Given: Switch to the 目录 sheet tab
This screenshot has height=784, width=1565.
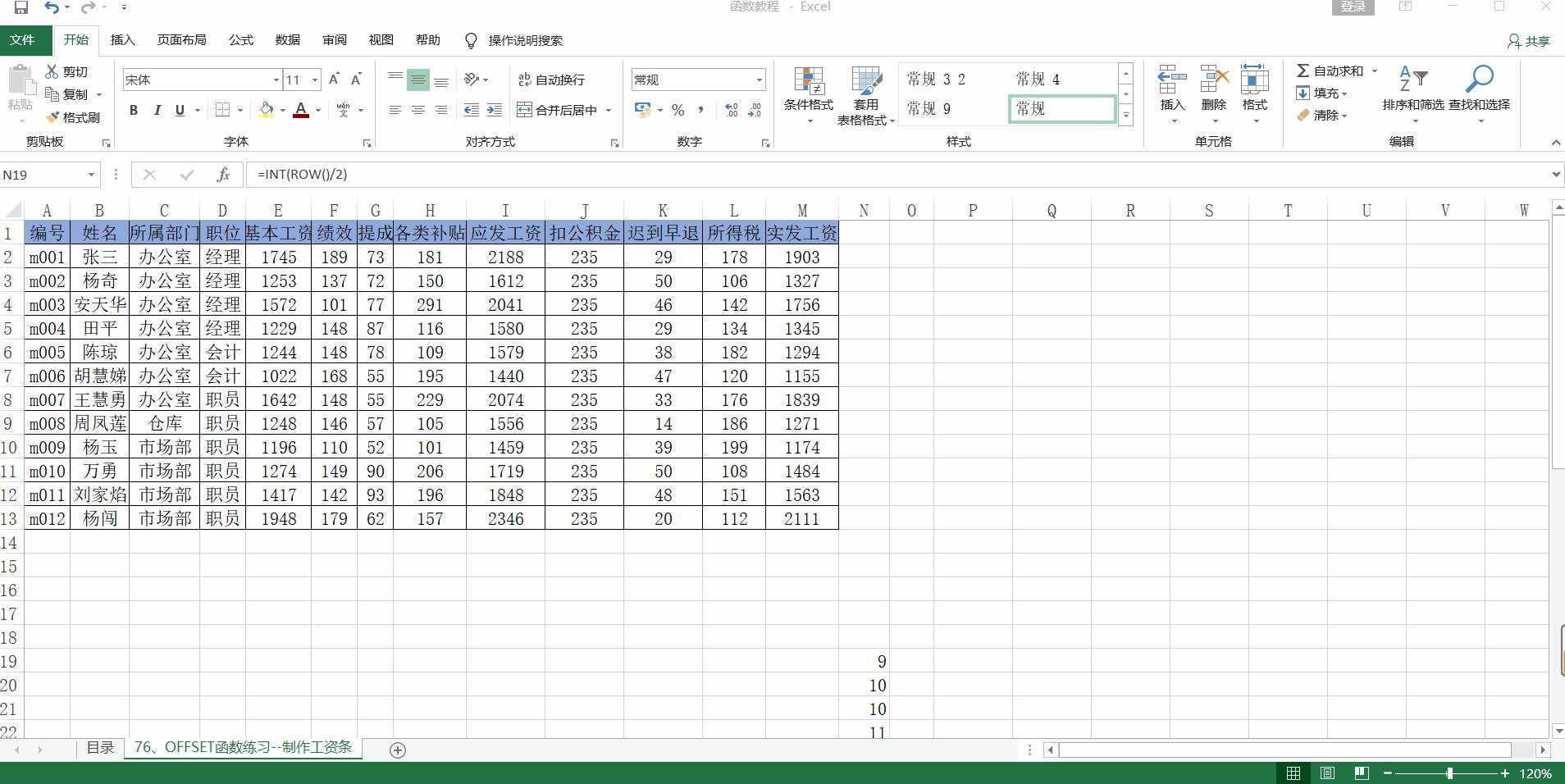Looking at the screenshot, I should 100,748.
